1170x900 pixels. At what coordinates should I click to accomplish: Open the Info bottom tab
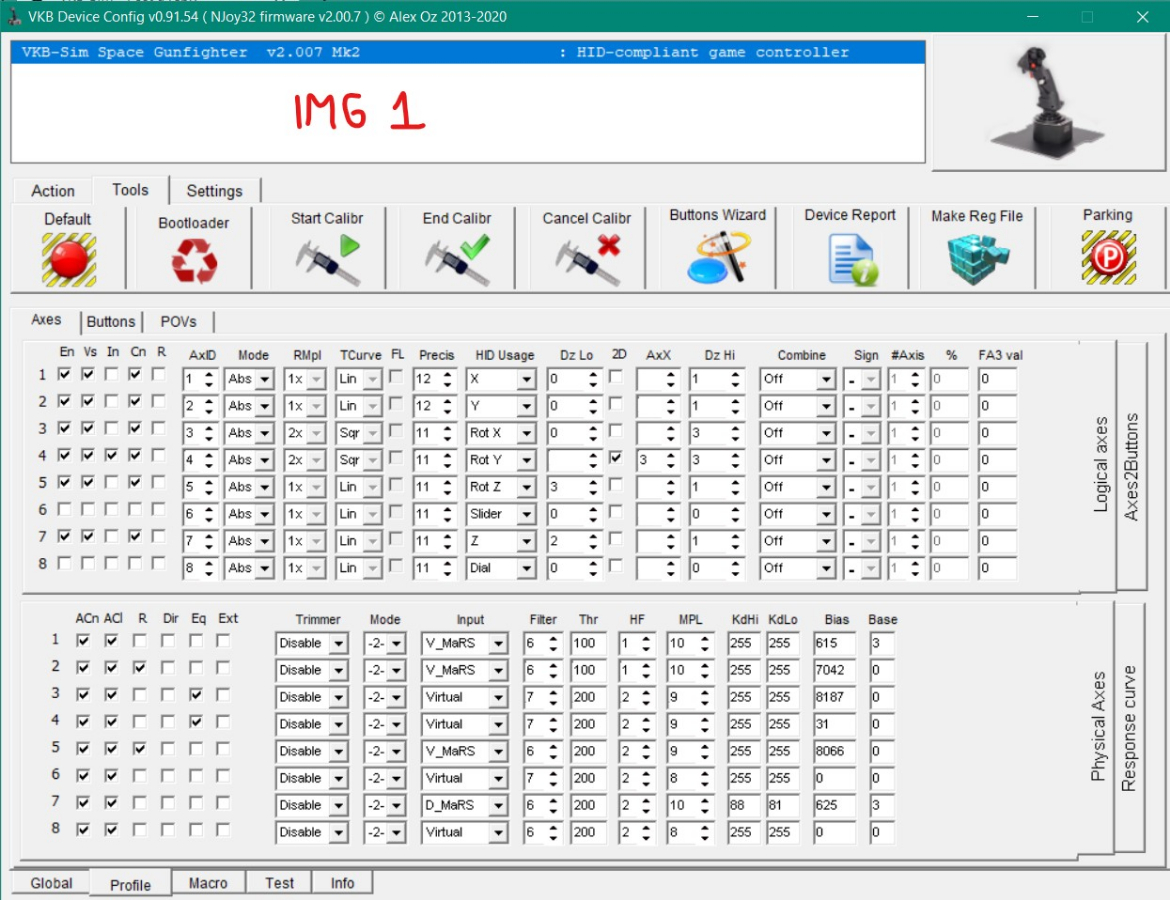tap(342, 883)
